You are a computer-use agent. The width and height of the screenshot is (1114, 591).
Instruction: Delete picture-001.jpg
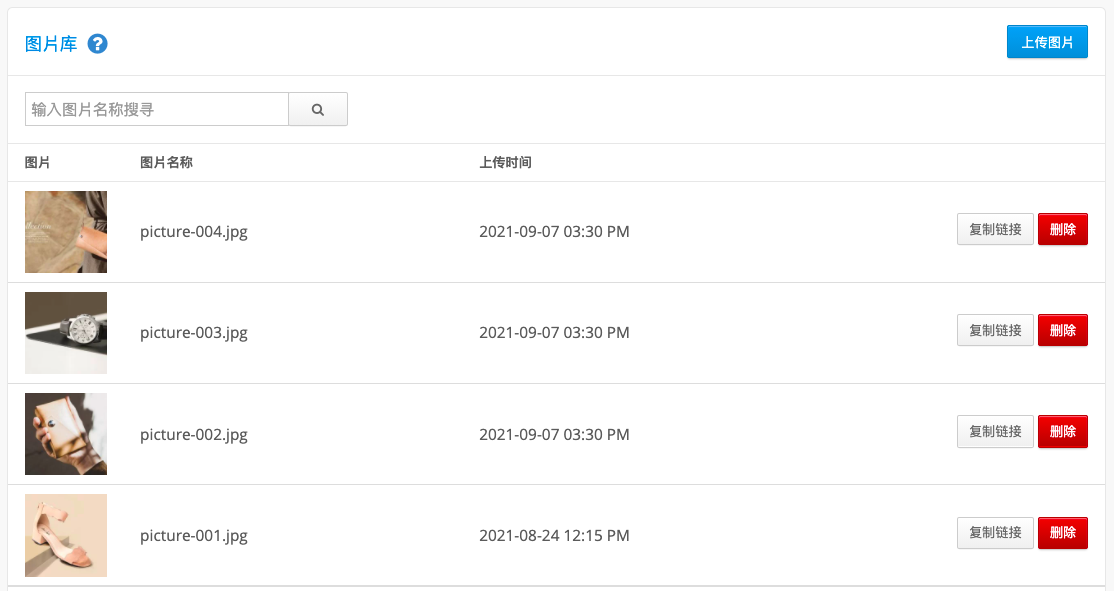coord(1063,533)
